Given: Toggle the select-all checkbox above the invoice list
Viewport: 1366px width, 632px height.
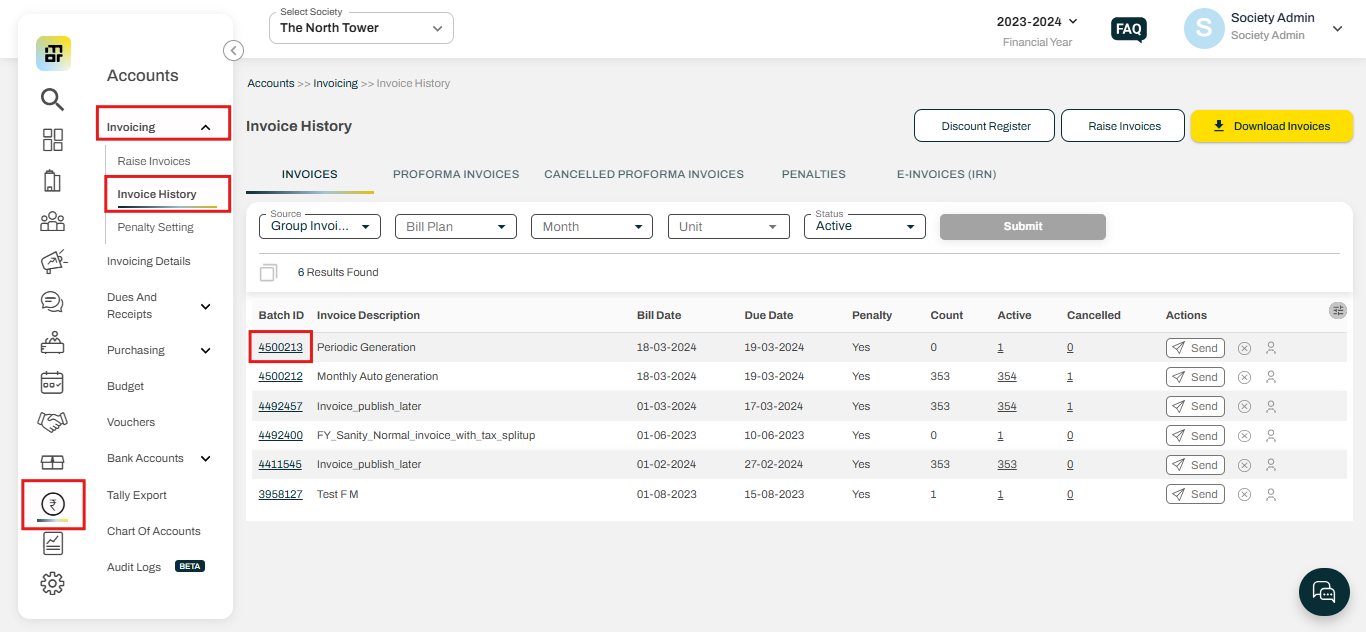Looking at the screenshot, I should [x=268, y=272].
